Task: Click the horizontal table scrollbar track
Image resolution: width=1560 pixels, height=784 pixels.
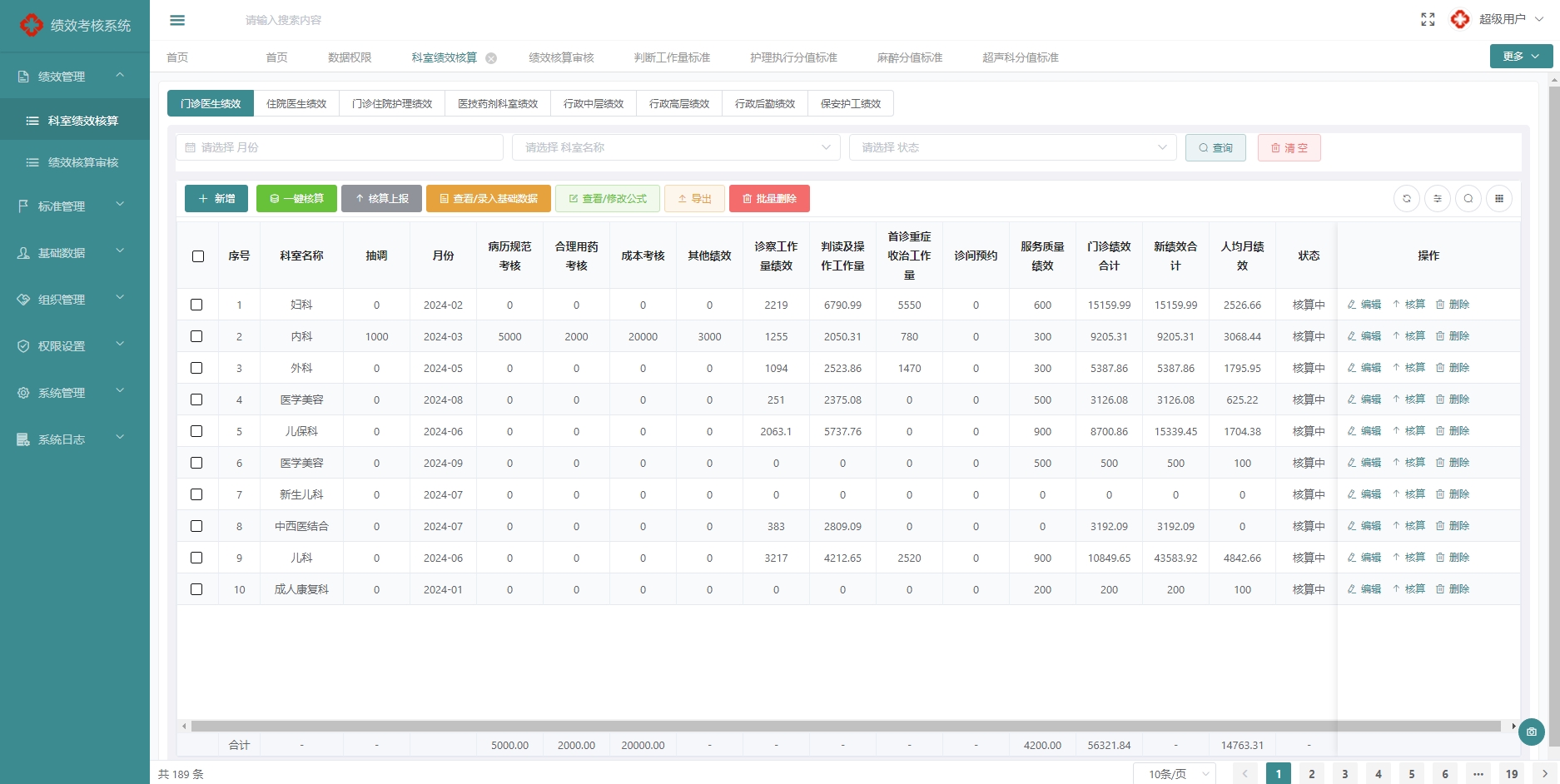Action: [x=846, y=727]
